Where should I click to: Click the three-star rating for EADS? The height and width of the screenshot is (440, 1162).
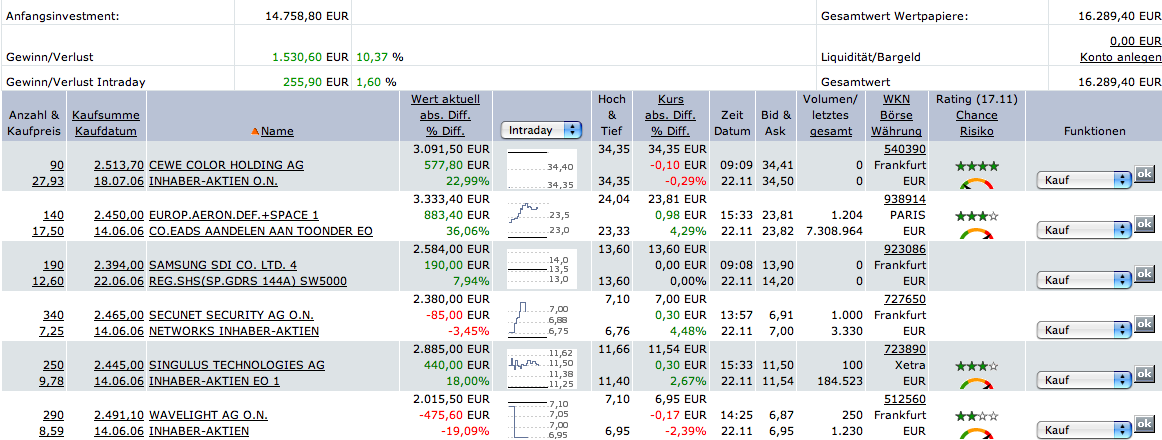tap(975, 215)
